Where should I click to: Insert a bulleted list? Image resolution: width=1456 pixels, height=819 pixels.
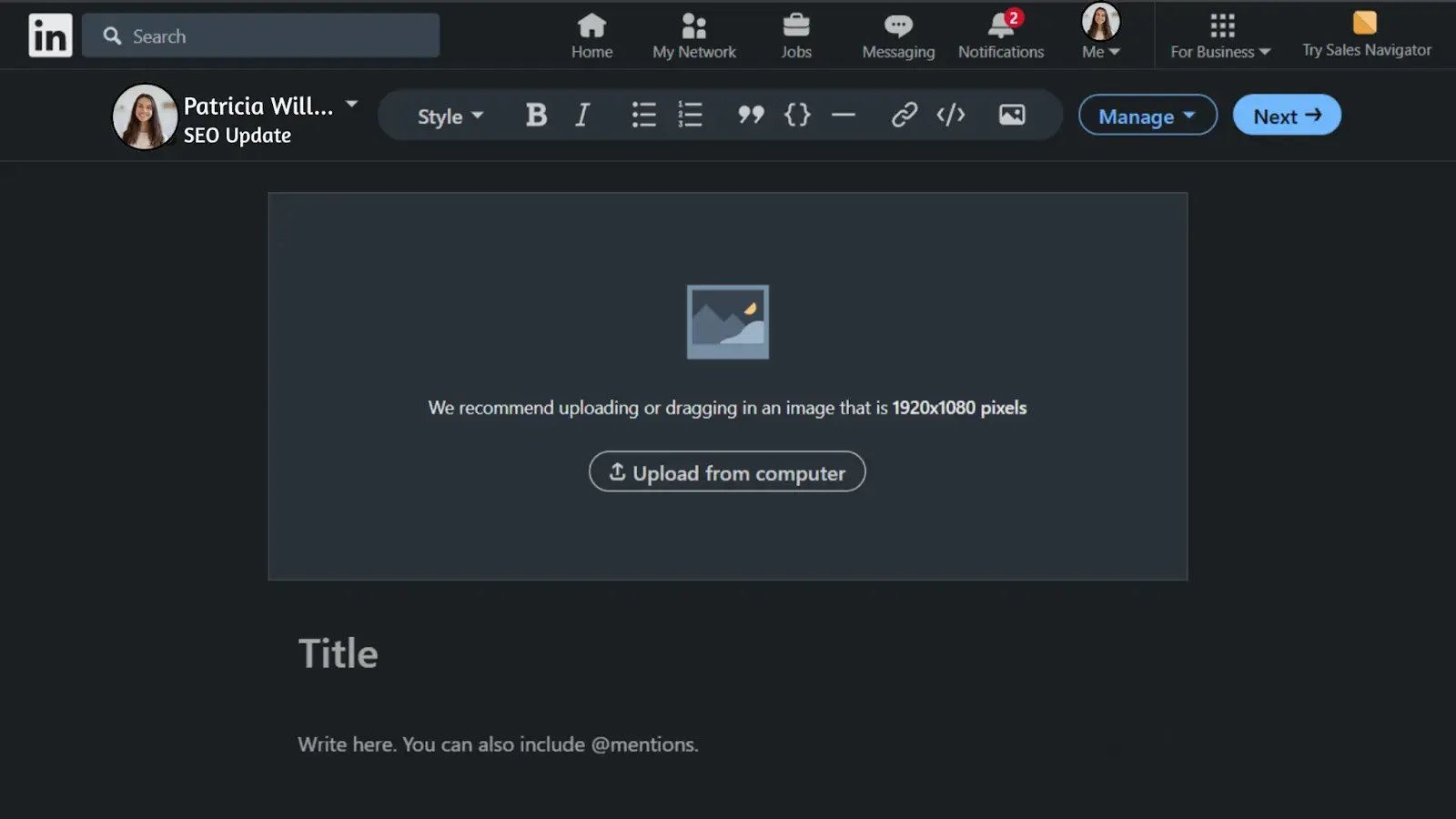(x=643, y=116)
